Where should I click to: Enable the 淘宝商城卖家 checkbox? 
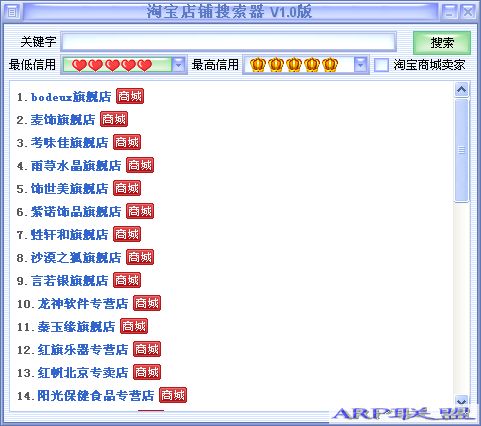click(x=381, y=65)
